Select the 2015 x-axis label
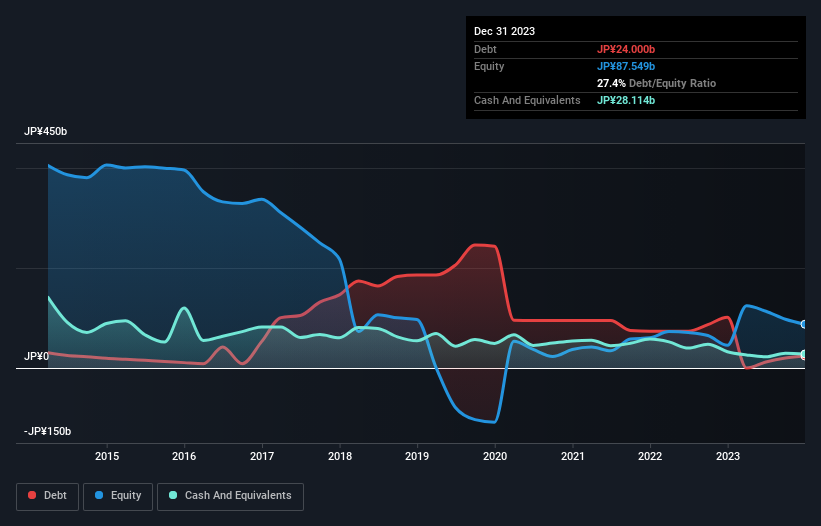Viewport: 821px width, 526px height. pos(107,456)
